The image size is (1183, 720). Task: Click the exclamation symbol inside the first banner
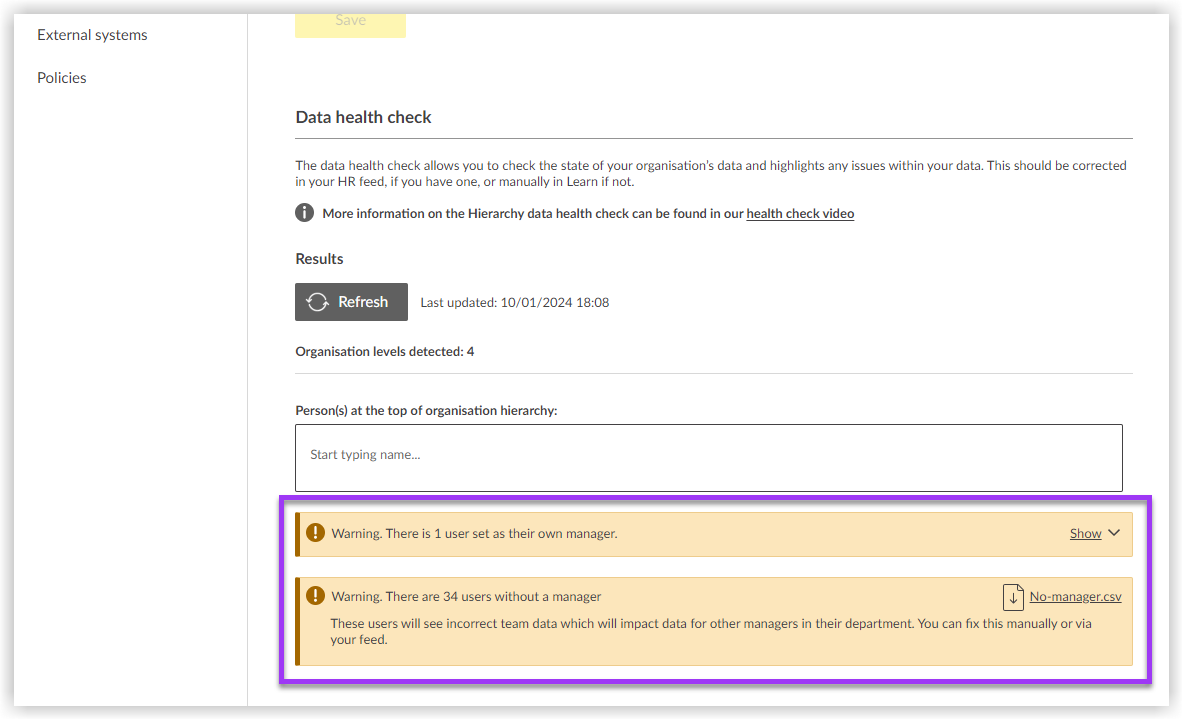point(315,532)
